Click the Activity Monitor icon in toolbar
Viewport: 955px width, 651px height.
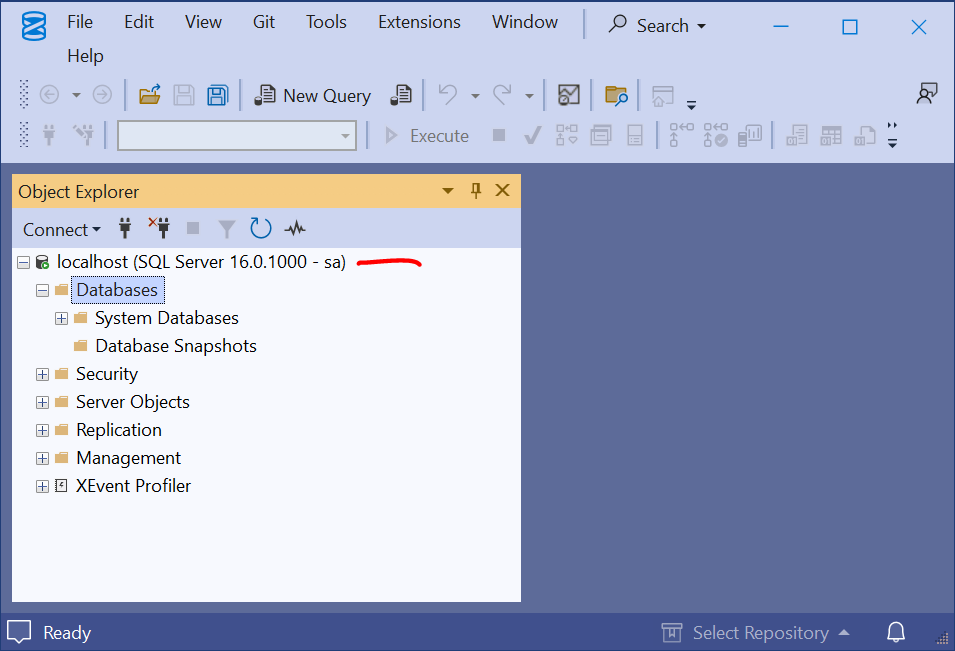click(x=568, y=96)
